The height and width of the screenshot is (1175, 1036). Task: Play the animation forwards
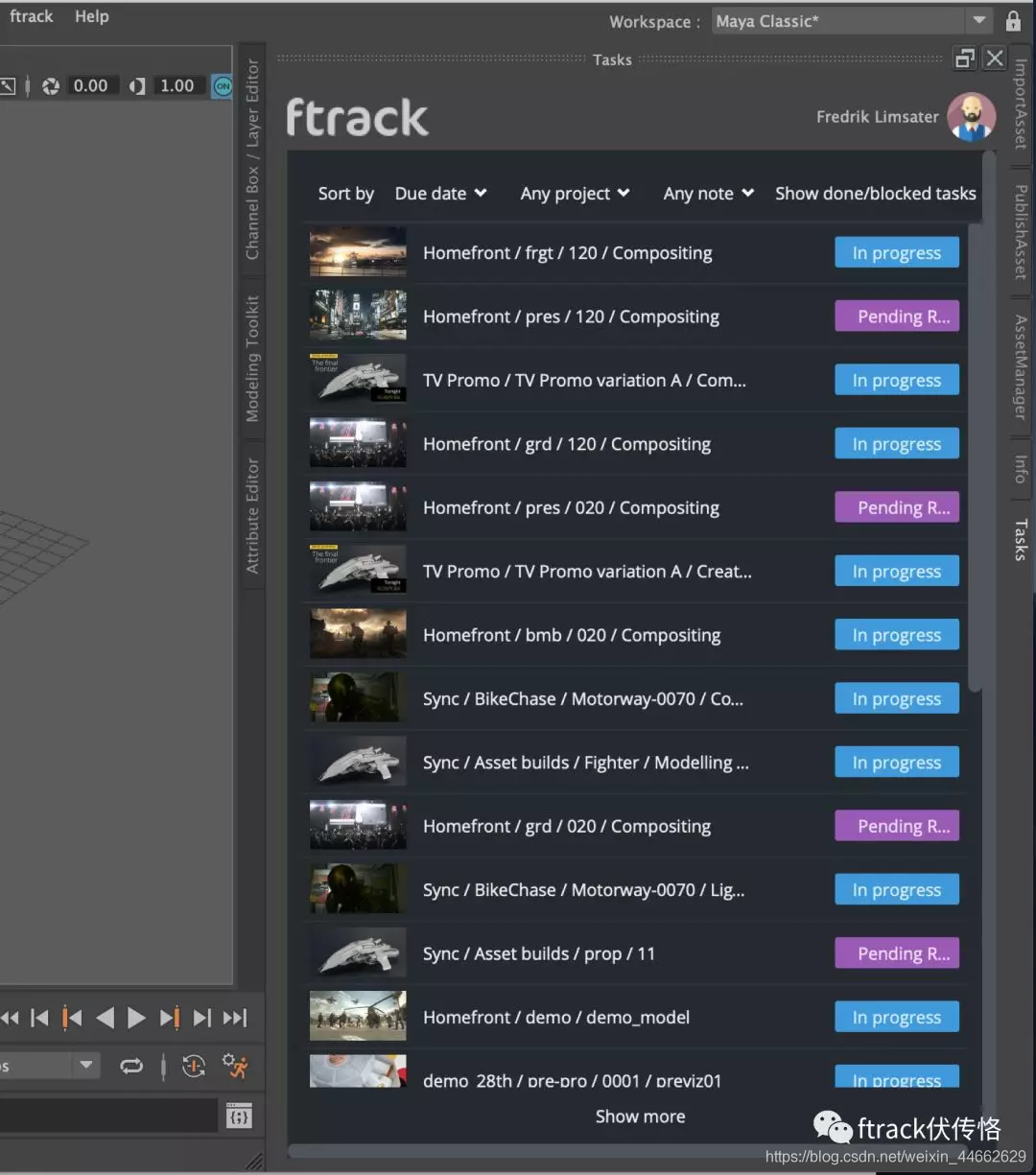(137, 1018)
